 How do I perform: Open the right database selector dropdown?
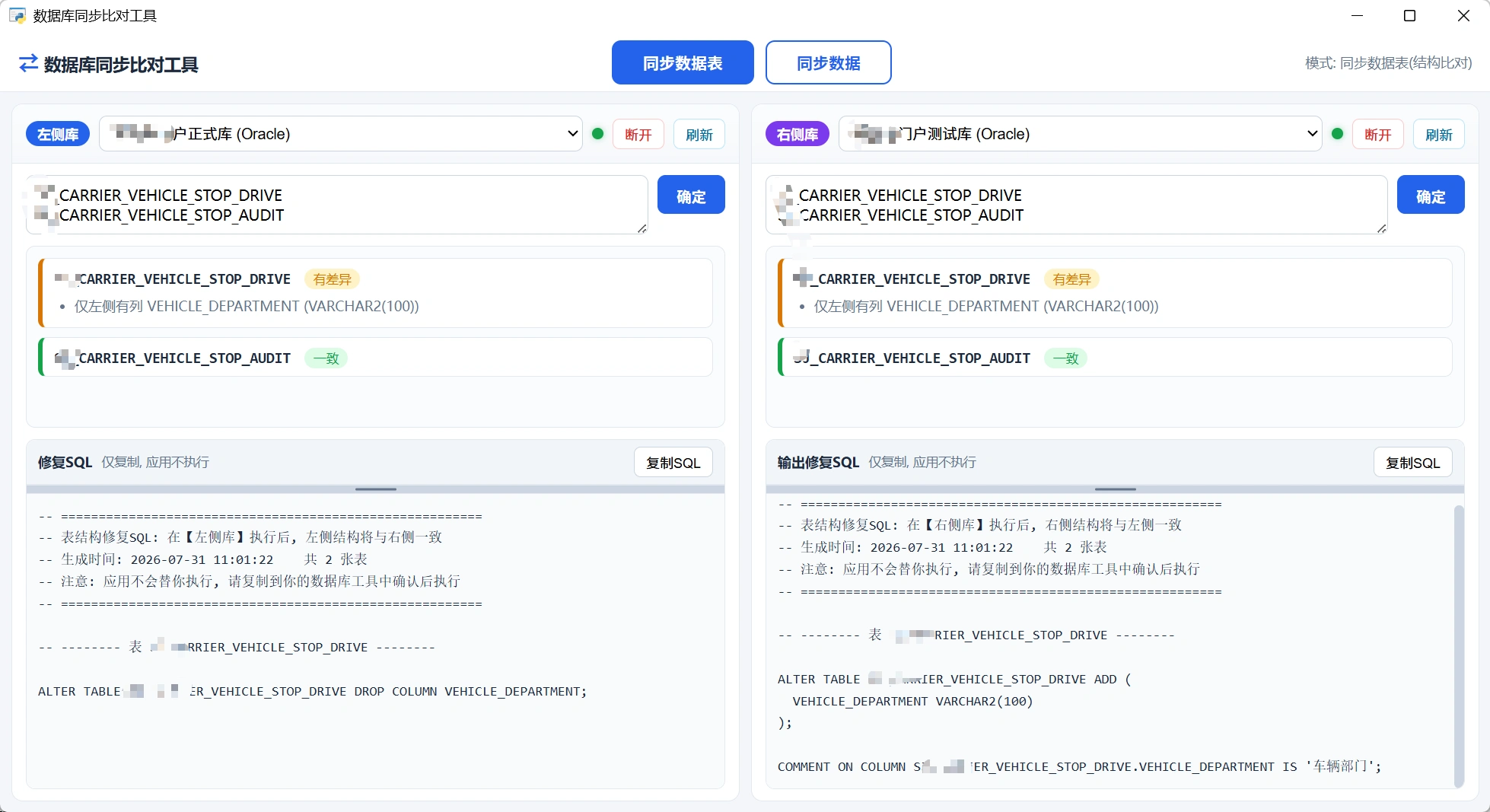tap(1080, 134)
